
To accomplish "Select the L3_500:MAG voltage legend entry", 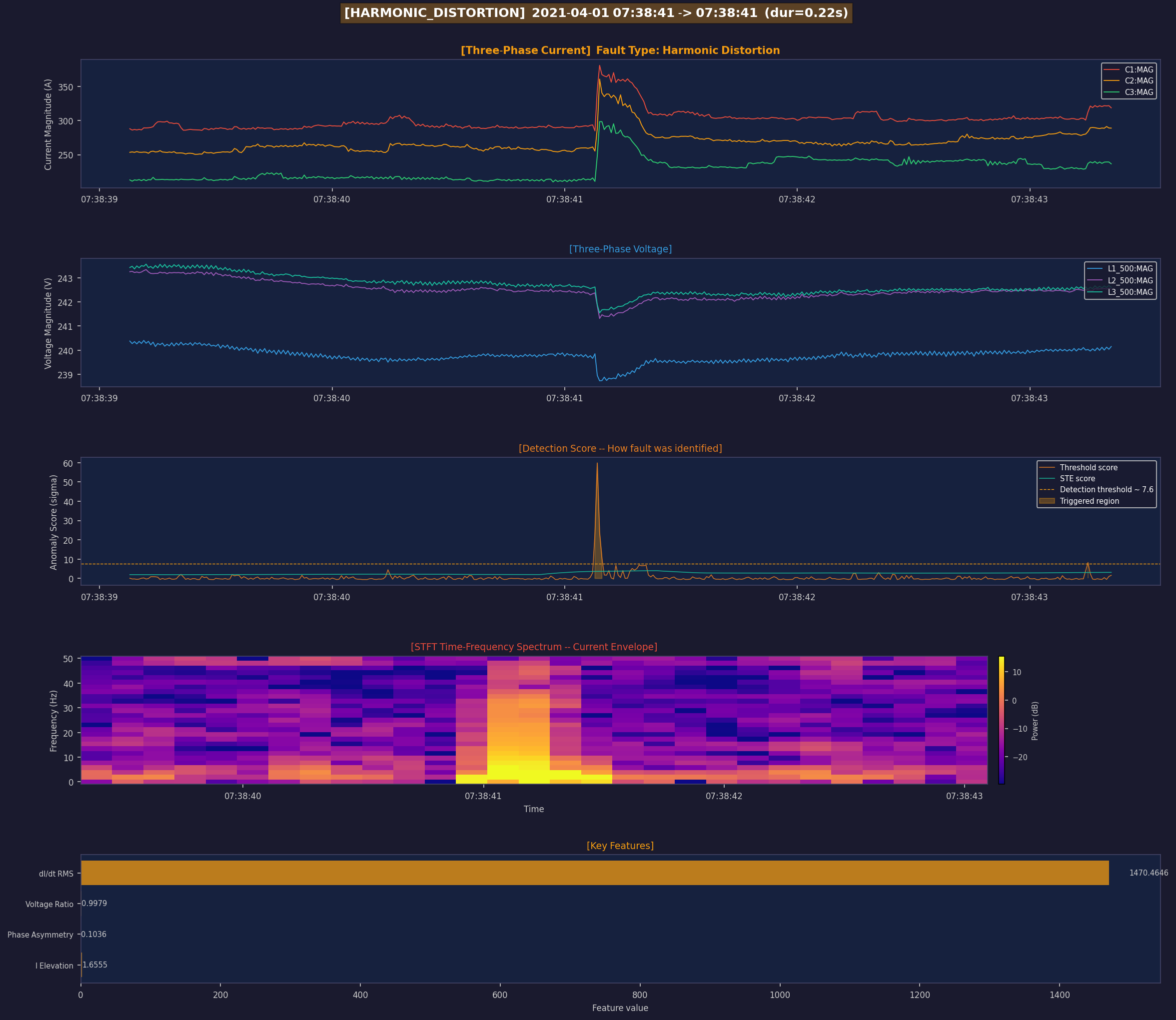I will coord(1130,292).
